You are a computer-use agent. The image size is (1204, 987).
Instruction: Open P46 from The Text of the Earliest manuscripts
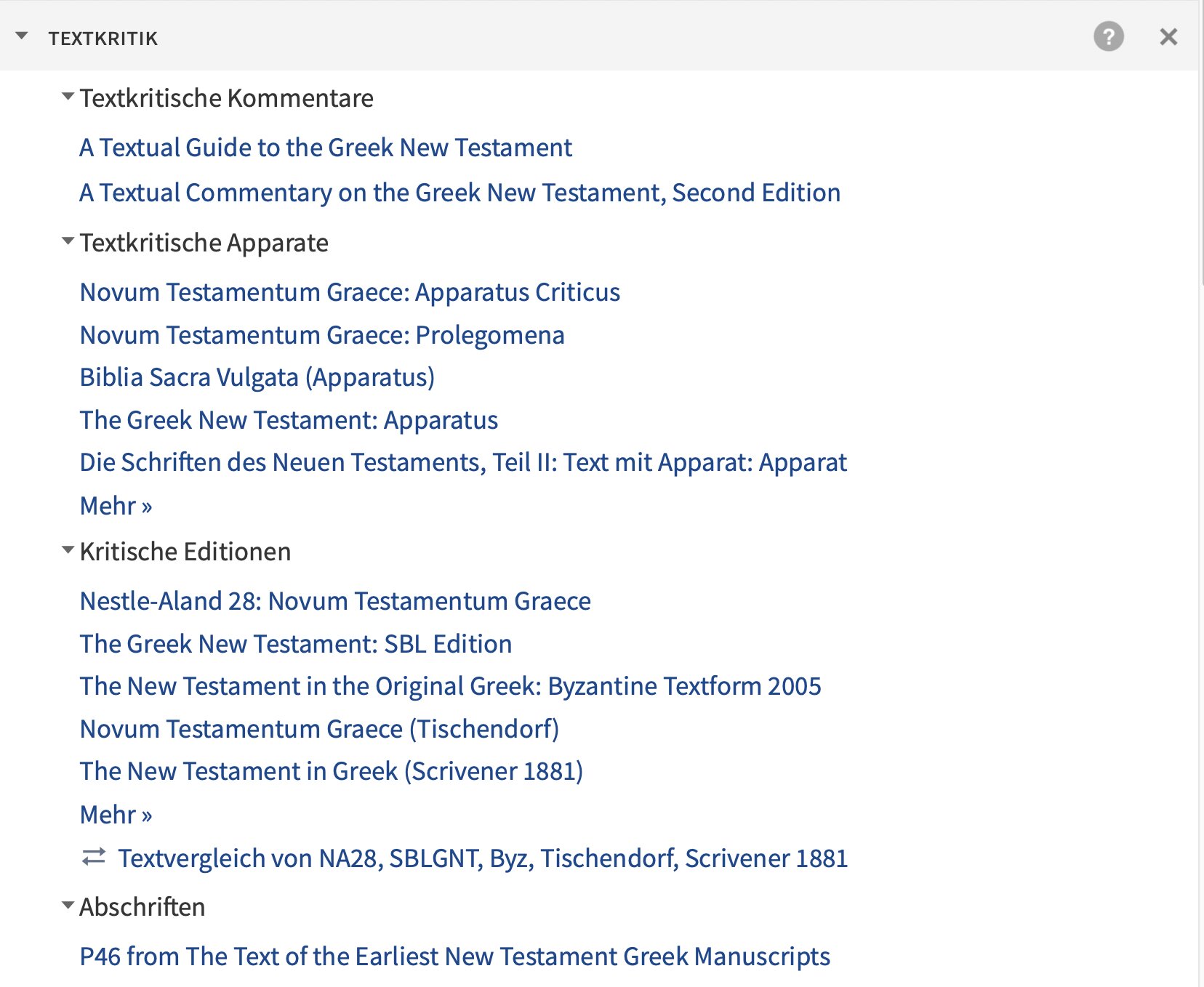454,956
